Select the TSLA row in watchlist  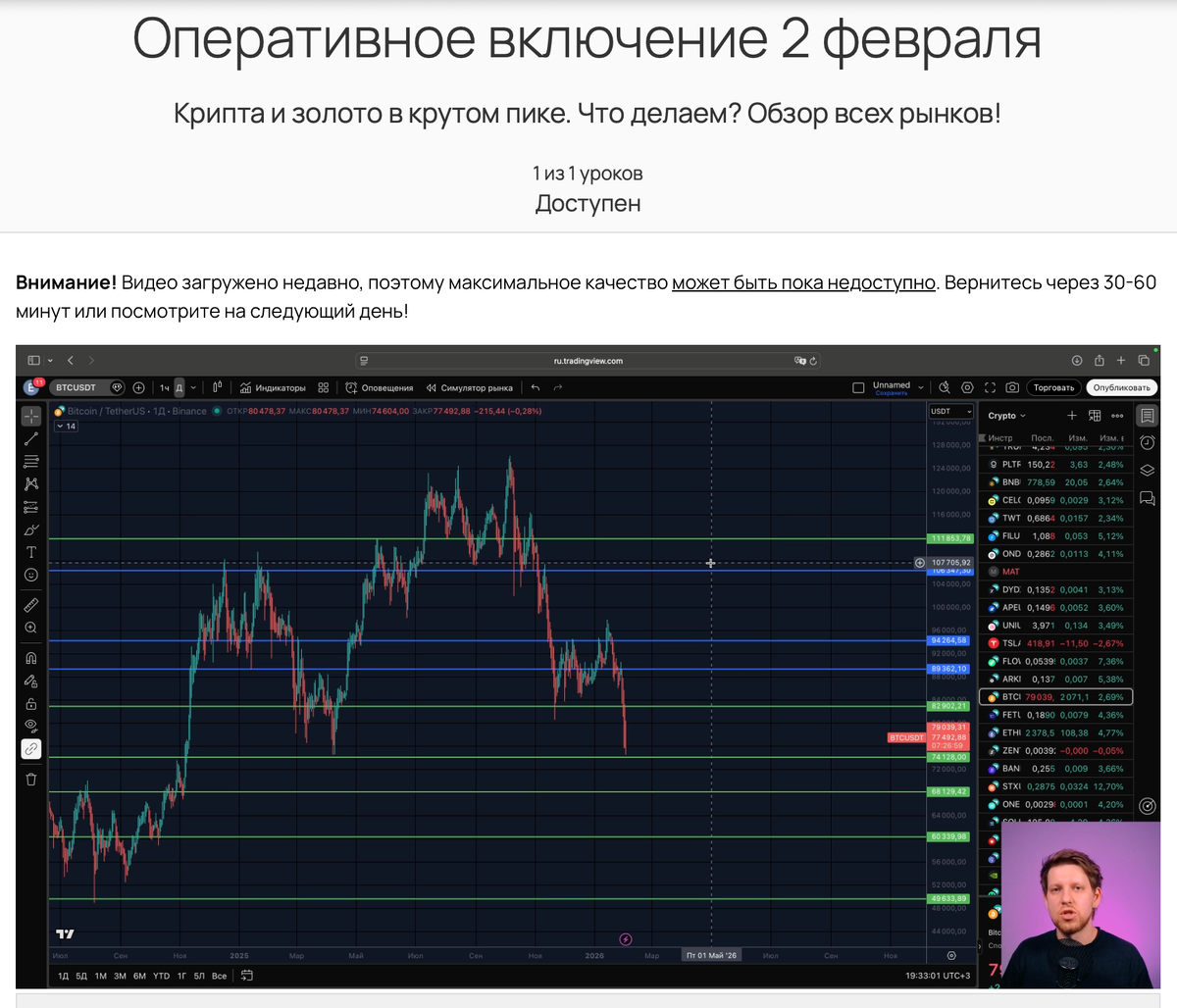pos(1057,643)
